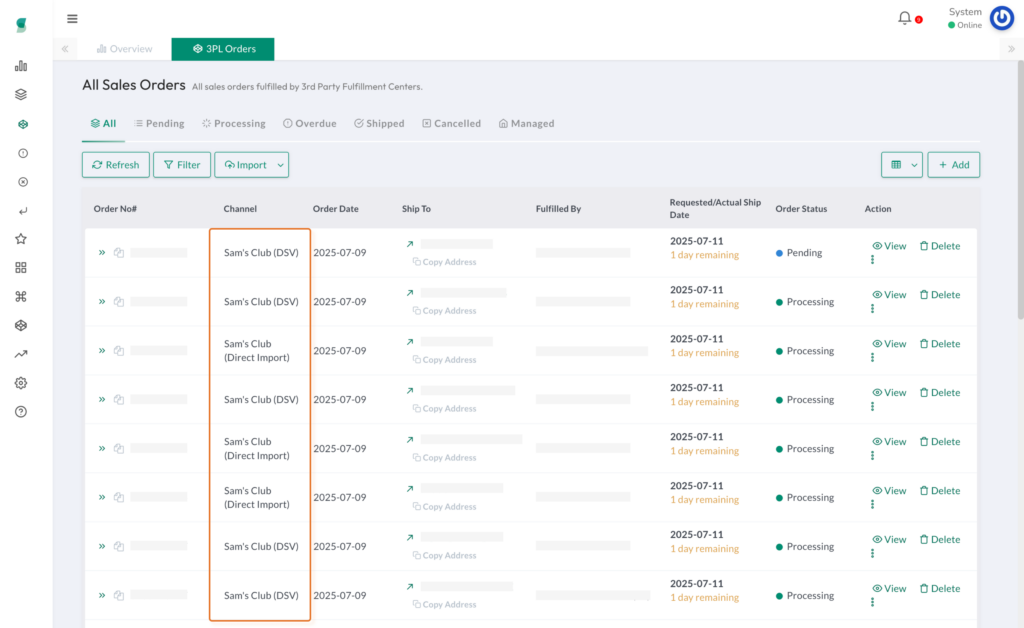1024x628 pixels.
Task: Filter by Overdue orders tab
Action: (310, 123)
